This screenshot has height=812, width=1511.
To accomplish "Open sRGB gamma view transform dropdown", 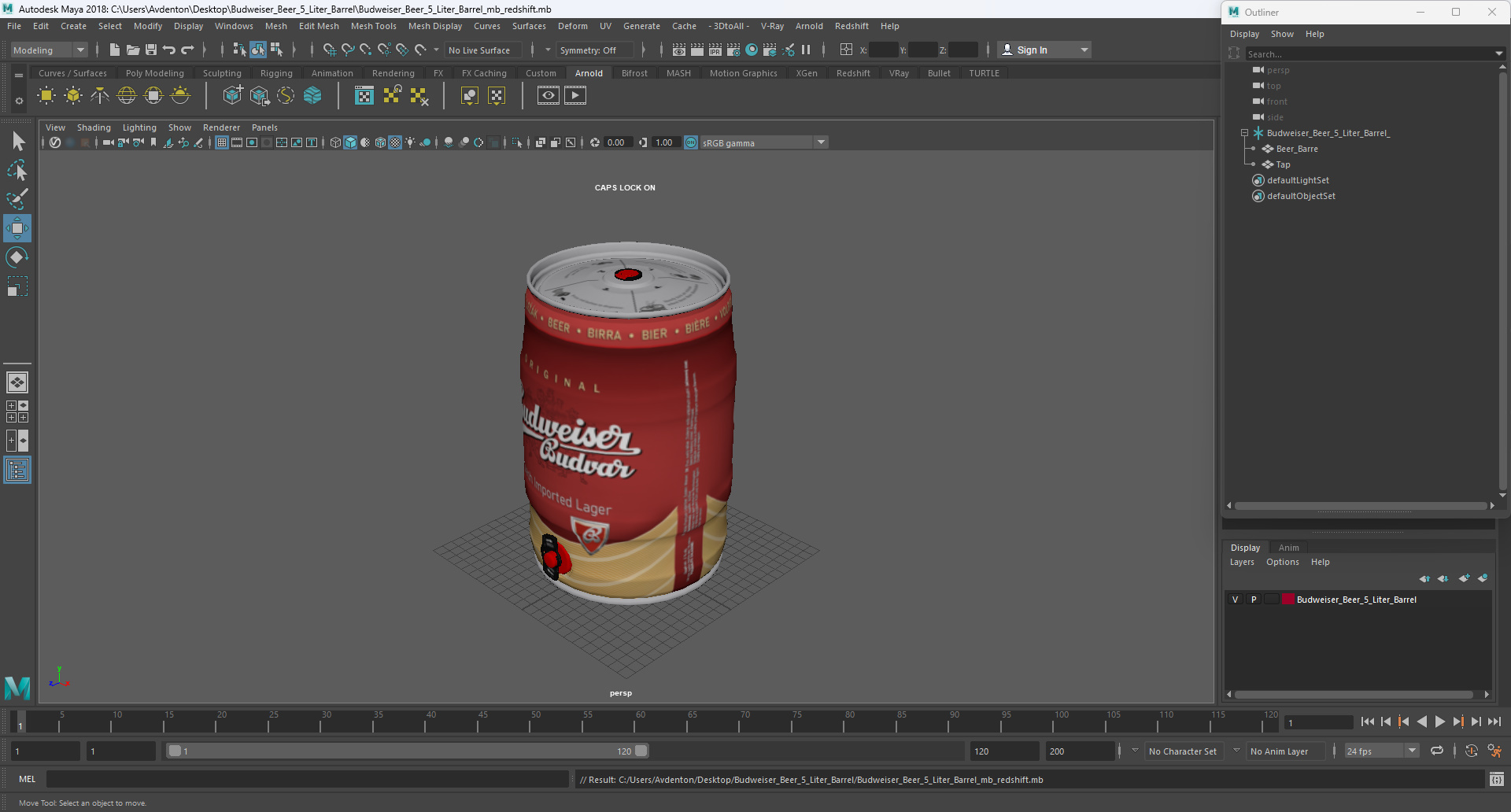I will pos(763,142).
